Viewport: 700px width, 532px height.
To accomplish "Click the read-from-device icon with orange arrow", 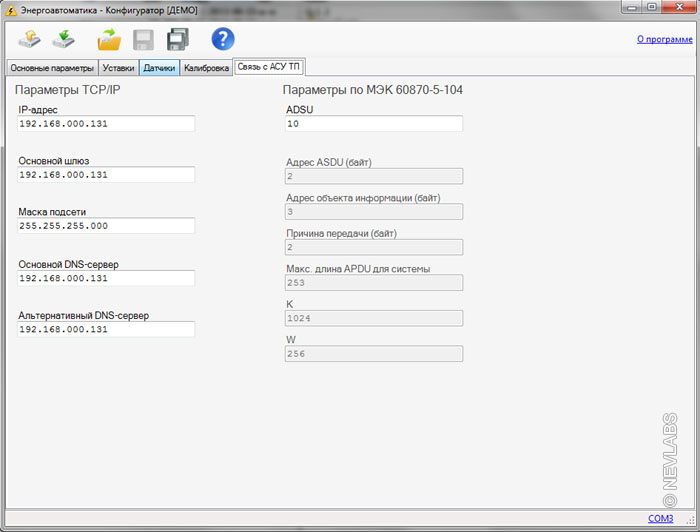I will [30, 39].
